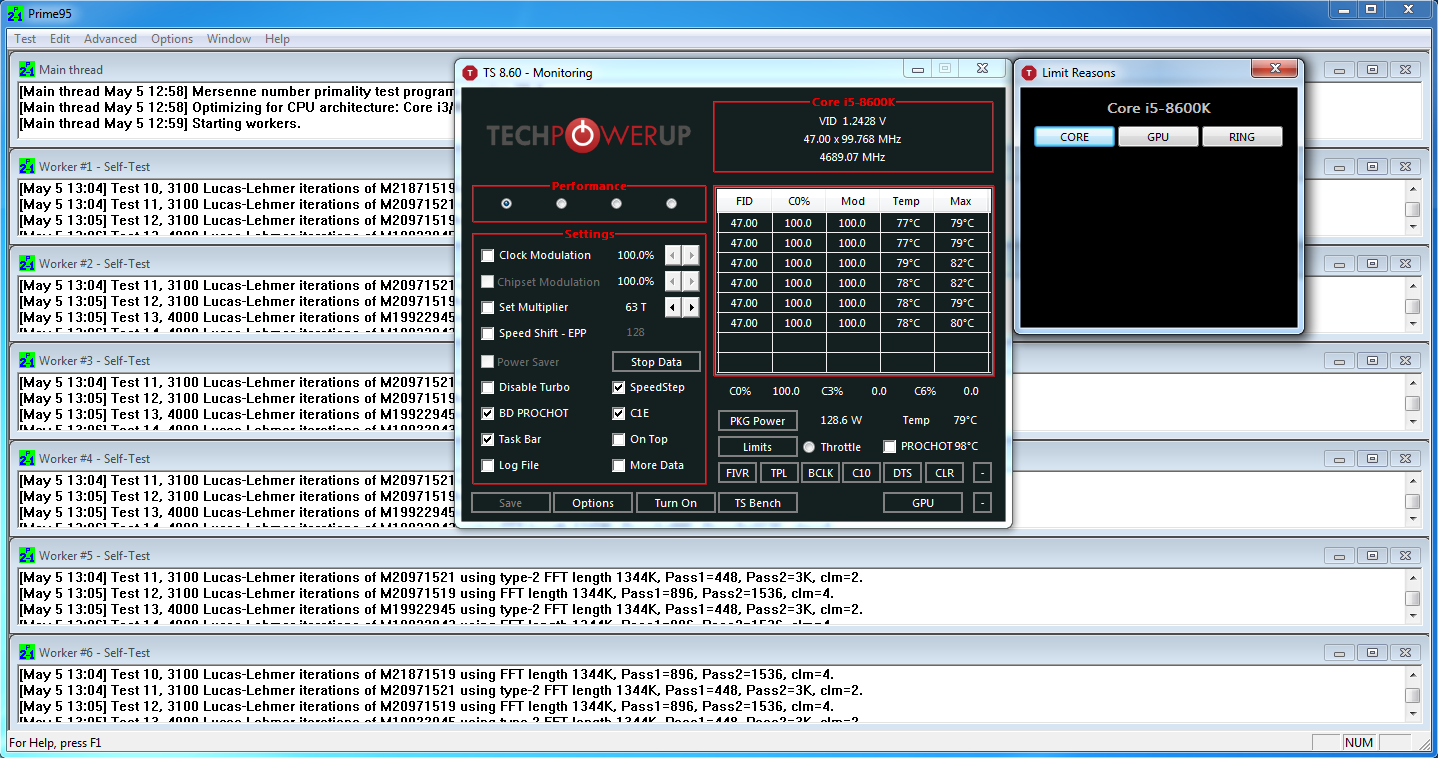Screen dimensions: 1438x758
Task: Enable On Top checkbox
Action: point(619,439)
